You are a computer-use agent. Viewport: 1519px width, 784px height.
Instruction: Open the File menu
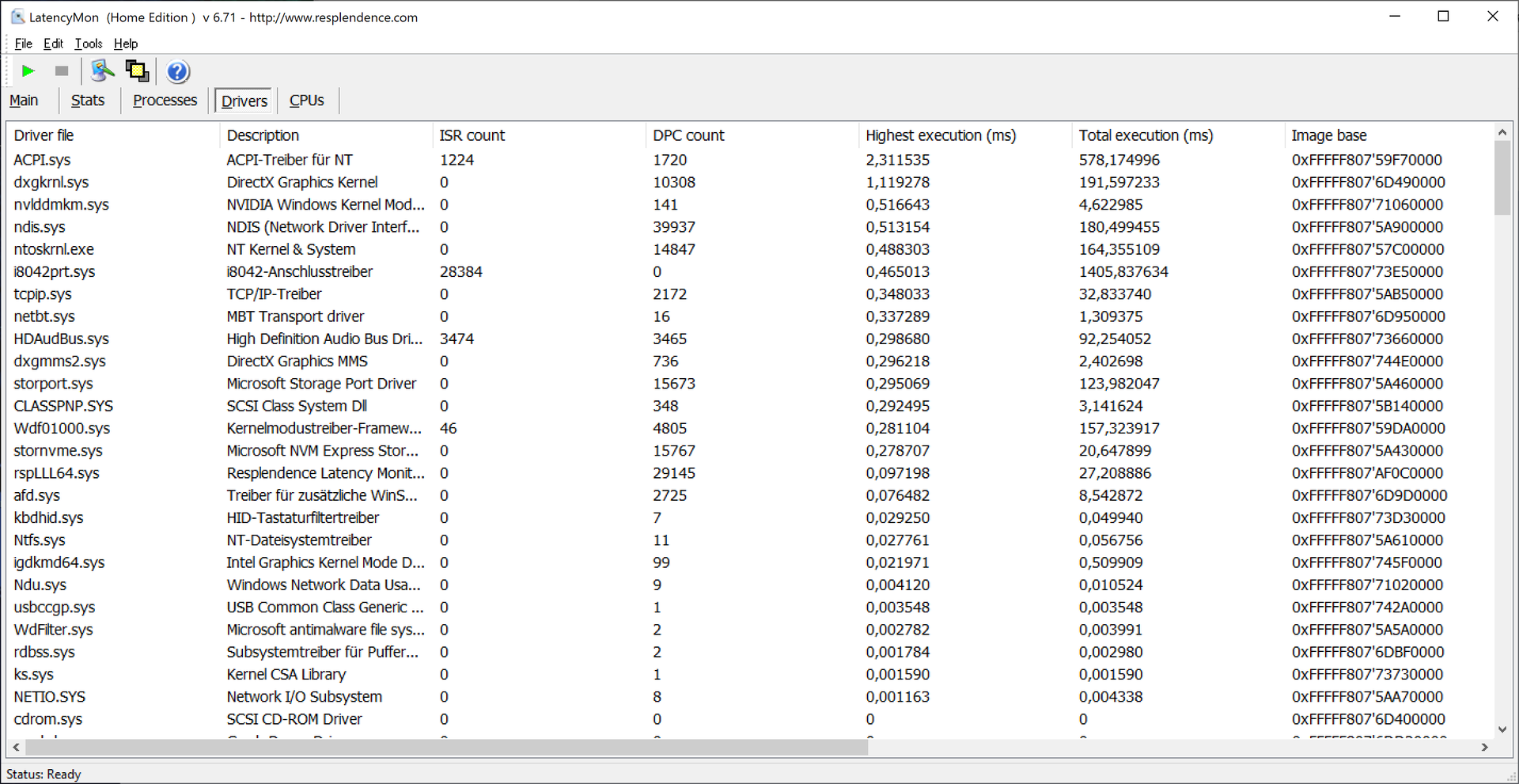(x=24, y=44)
